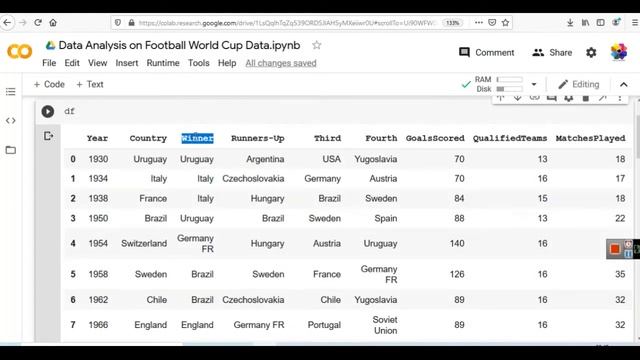Move cell down using arrow icon
This screenshot has height=360, width=640.
pos(518,98)
